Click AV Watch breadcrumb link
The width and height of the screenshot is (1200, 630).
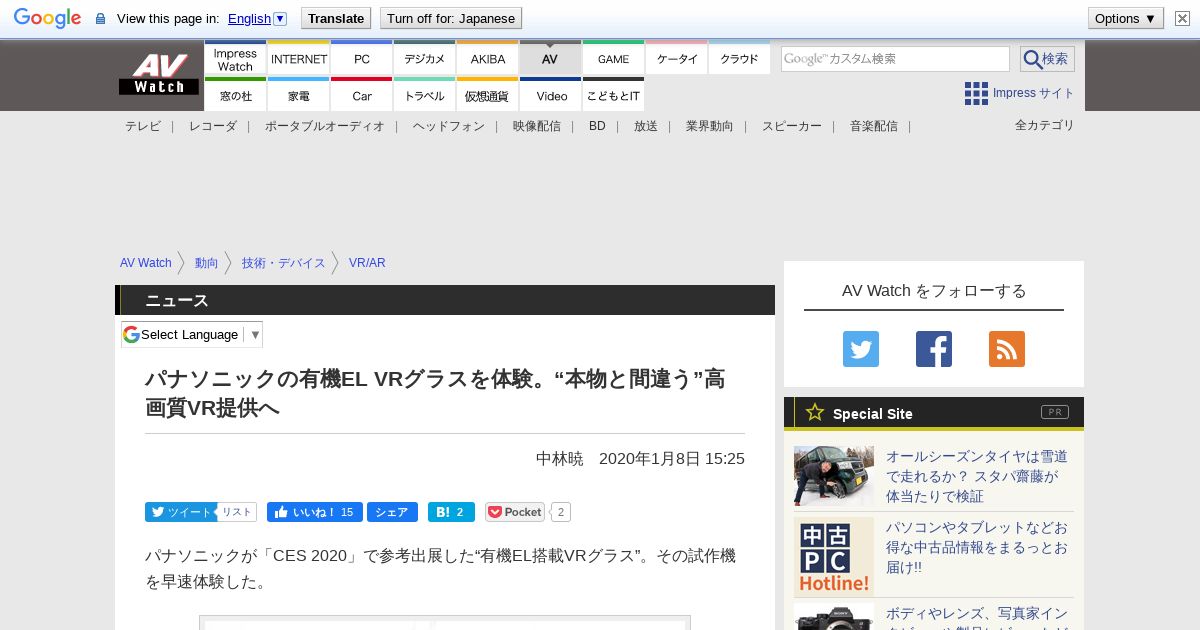tap(146, 263)
